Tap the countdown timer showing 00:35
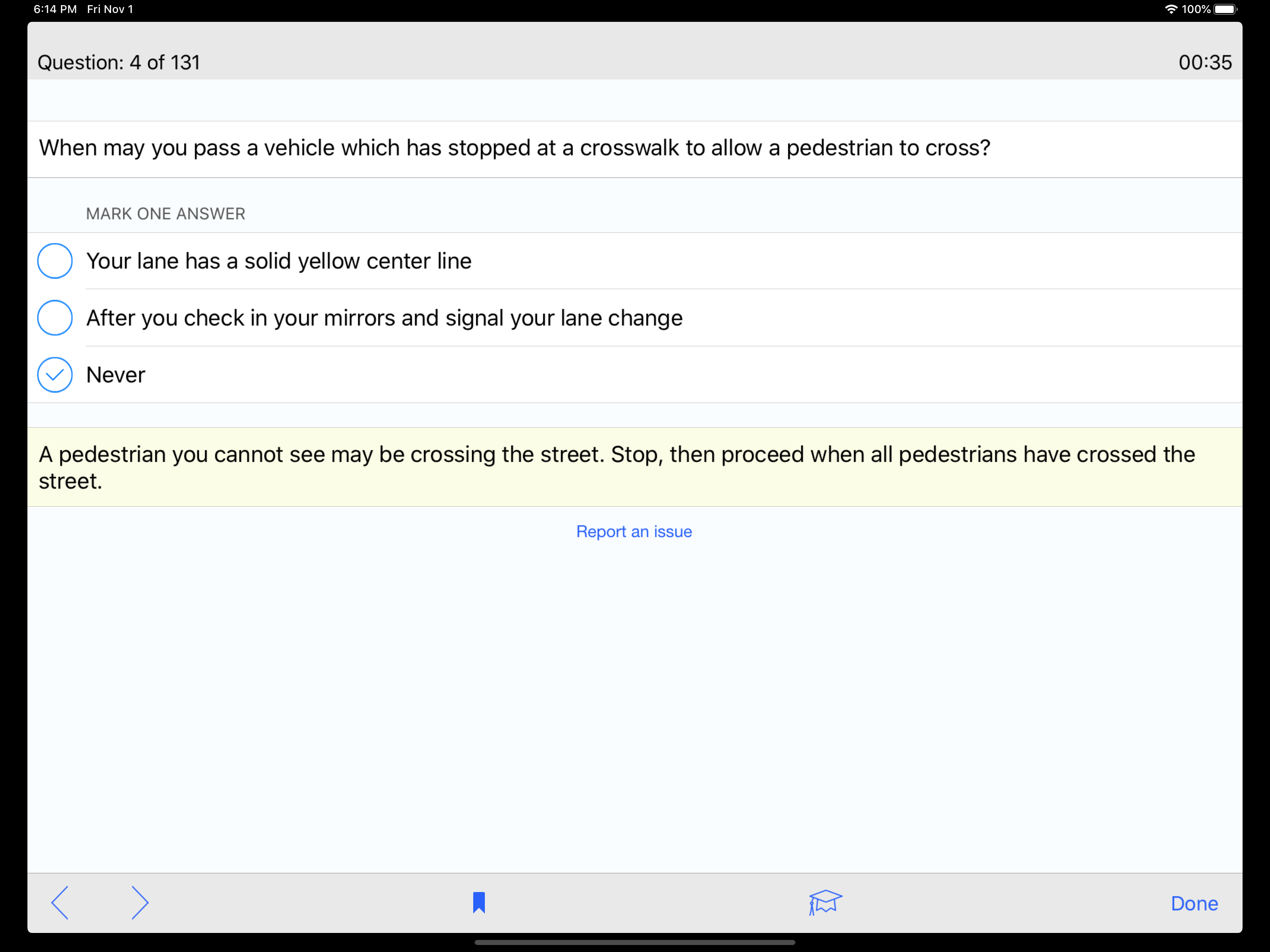 (1205, 62)
